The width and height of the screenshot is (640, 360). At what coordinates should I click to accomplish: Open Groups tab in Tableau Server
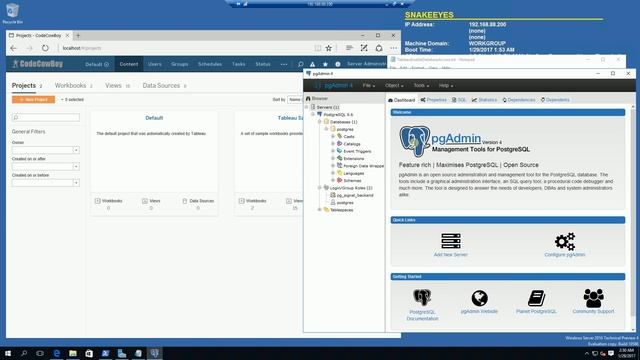coord(180,64)
